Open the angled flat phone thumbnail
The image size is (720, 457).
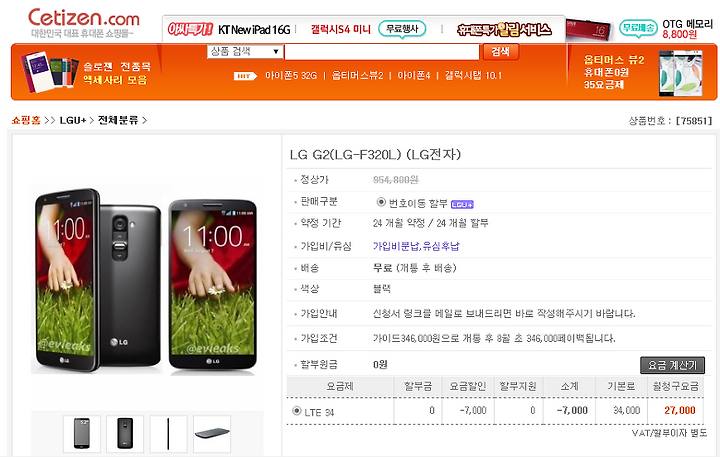click(212, 433)
